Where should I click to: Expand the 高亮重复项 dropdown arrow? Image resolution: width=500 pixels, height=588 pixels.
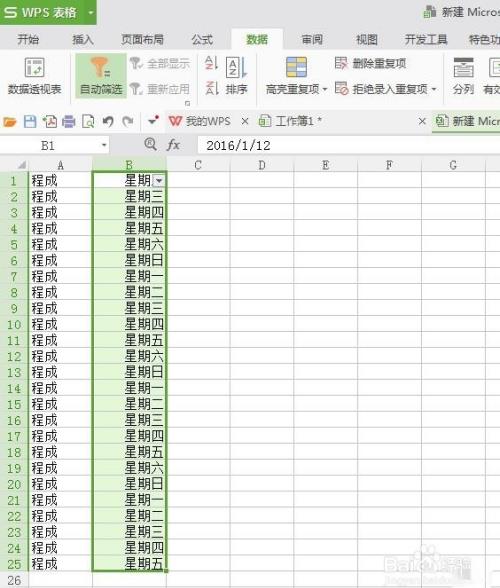point(325,89)
